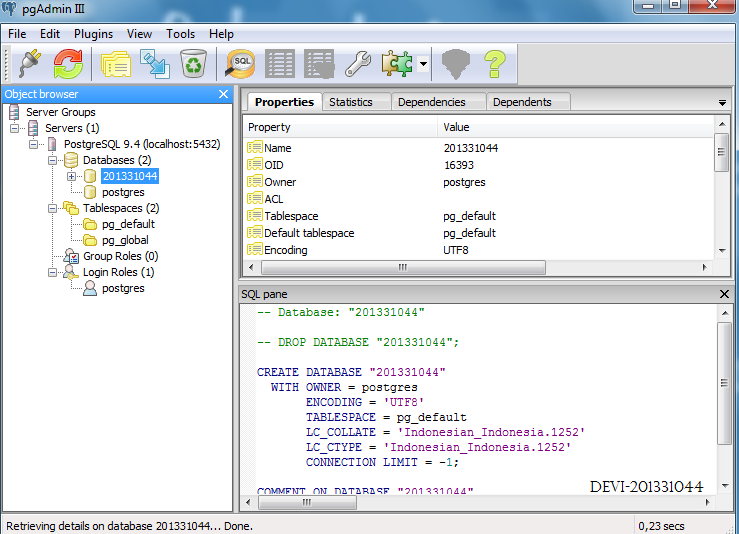Select the Servers (1) tree item
This screenshot has height=534, width=739.
72,128
